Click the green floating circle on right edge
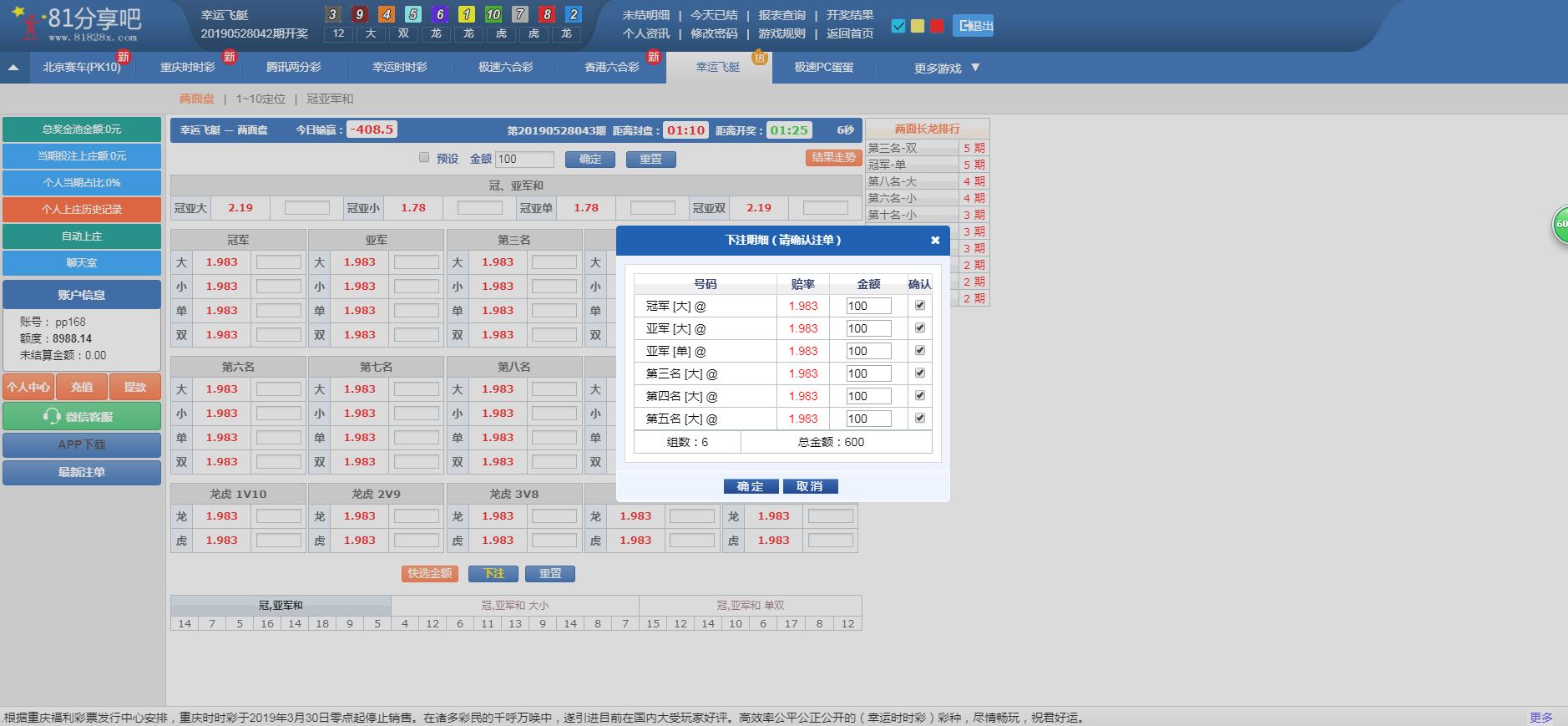The image size is (1568, 726). 1560,225
